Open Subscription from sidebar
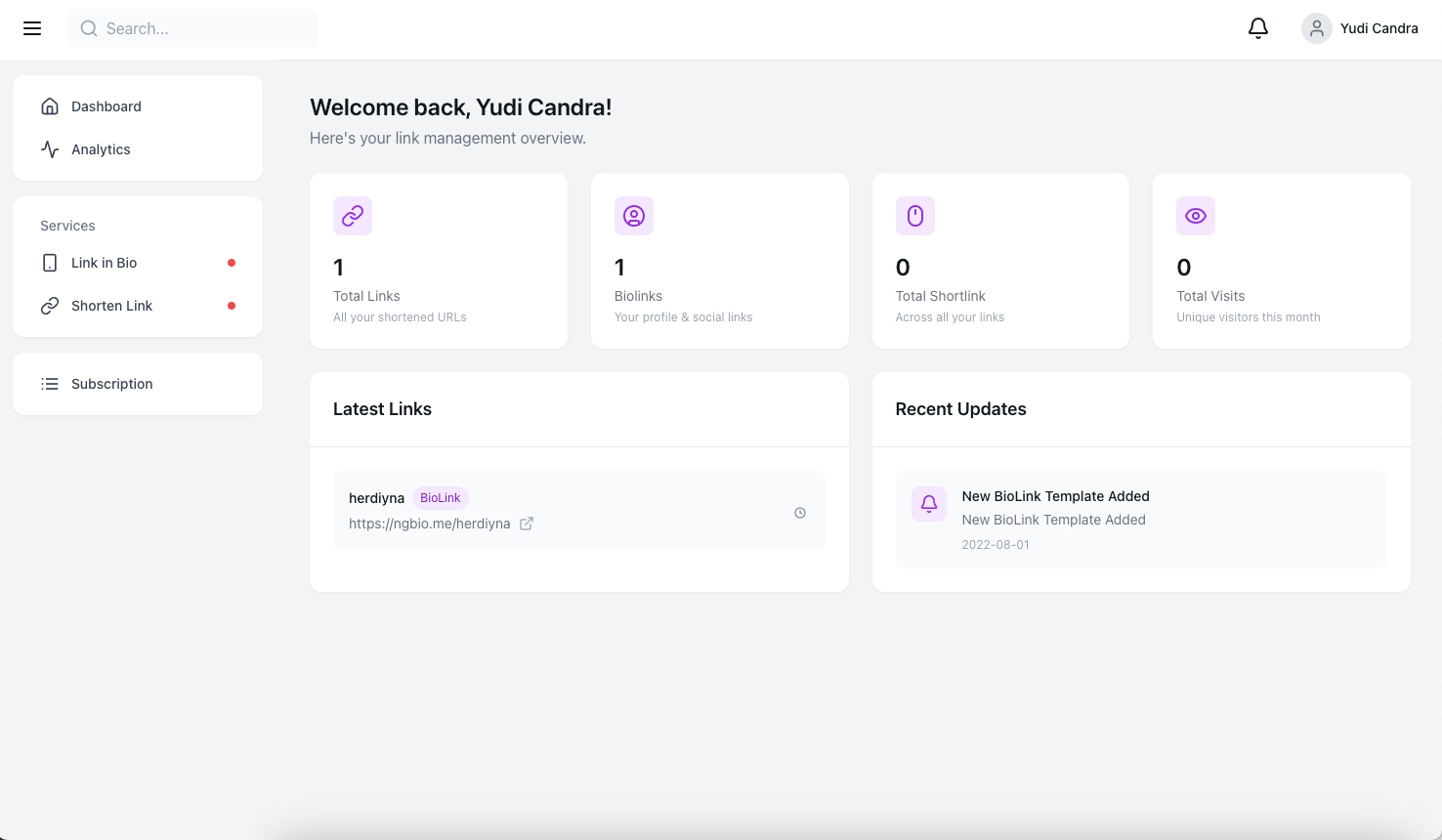The width and height of the screenshot is (1442, 840). pos(111,384)
